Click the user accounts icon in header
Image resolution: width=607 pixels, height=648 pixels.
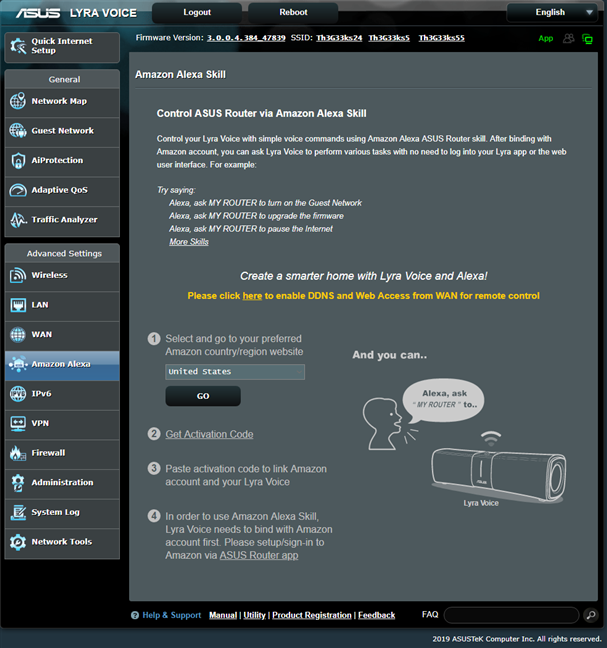569,38
